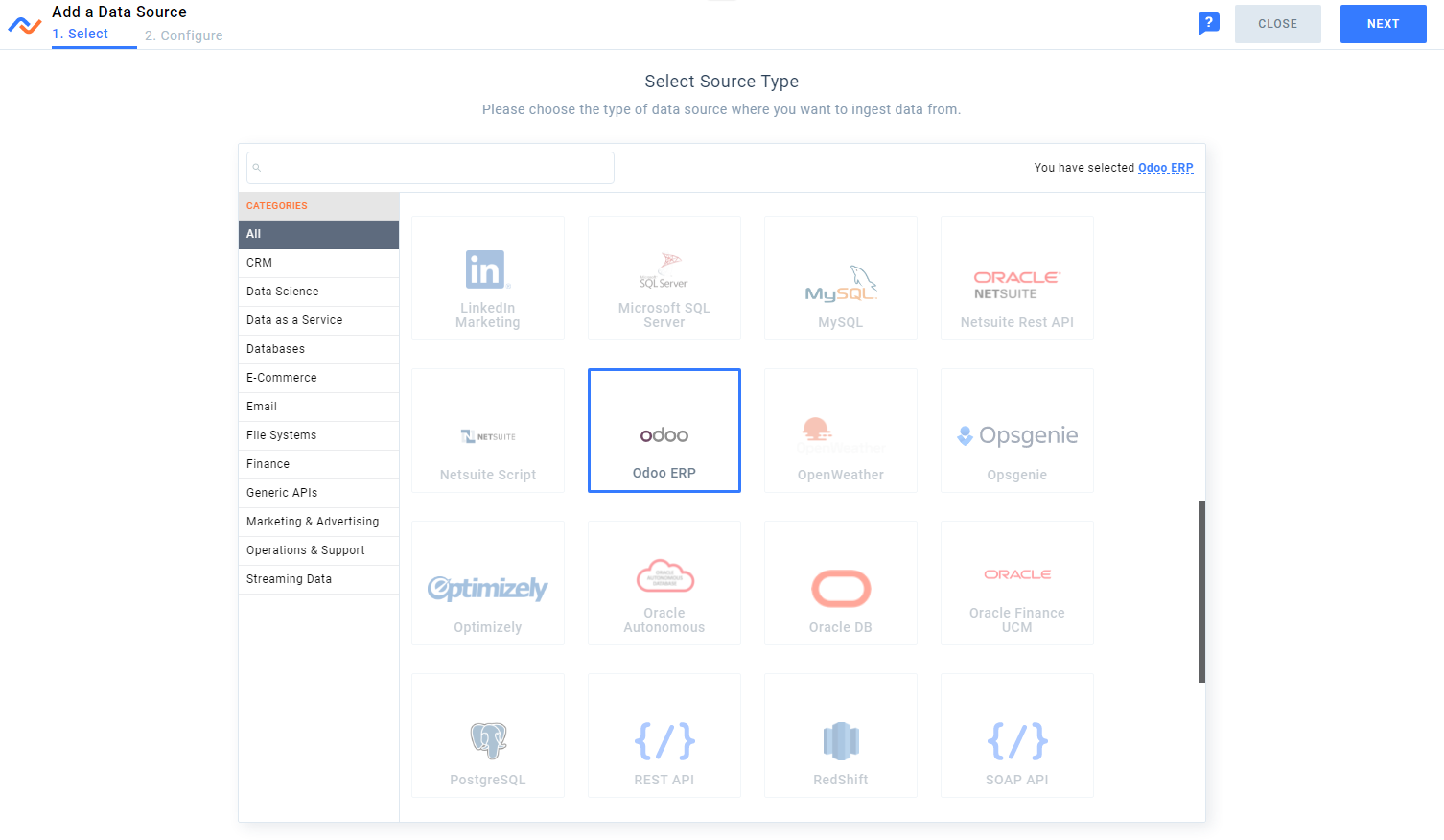Viewport: 1444px width, 840px height.
Task: Choose the REST API source tile
Action: pos(664,735)
